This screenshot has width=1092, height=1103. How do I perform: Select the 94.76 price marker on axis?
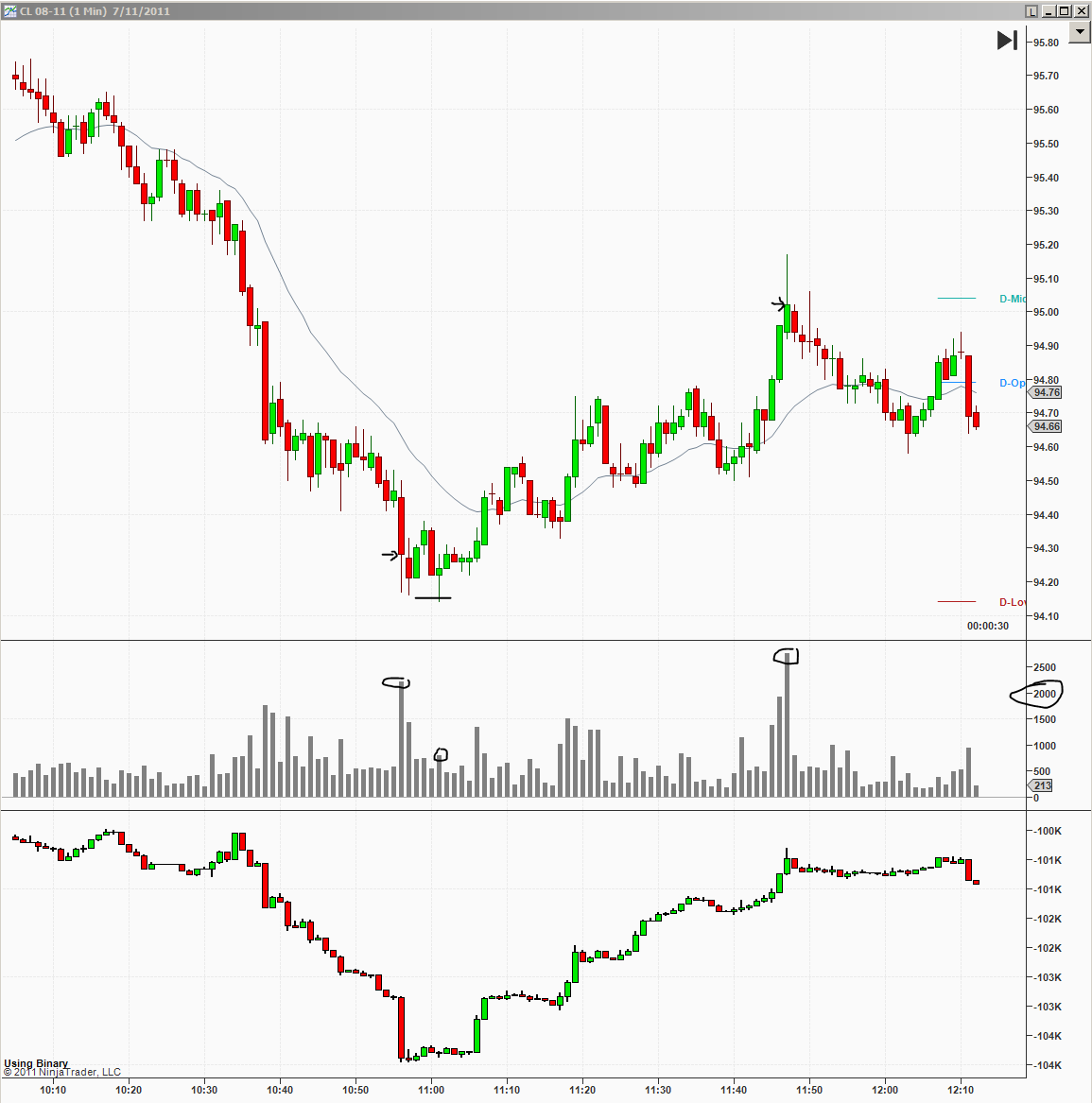point(1047,392)
